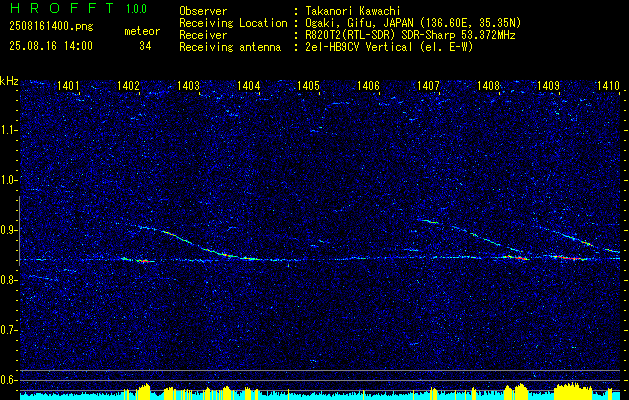The width and height of the screenshot is (629, 400).
Task: Click the 1404 time marker
Action: click(249, 85)
